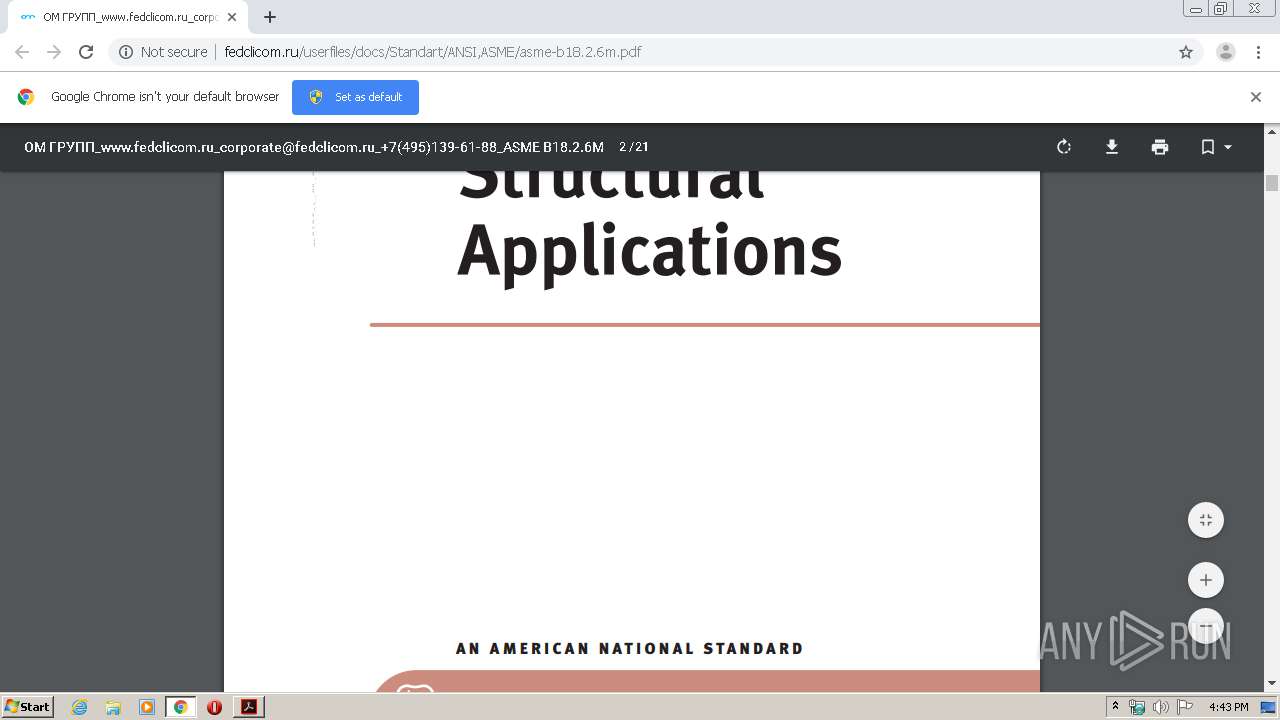Click the scrollbar down arrow

pyautogui.click(x=1272, y=684)
